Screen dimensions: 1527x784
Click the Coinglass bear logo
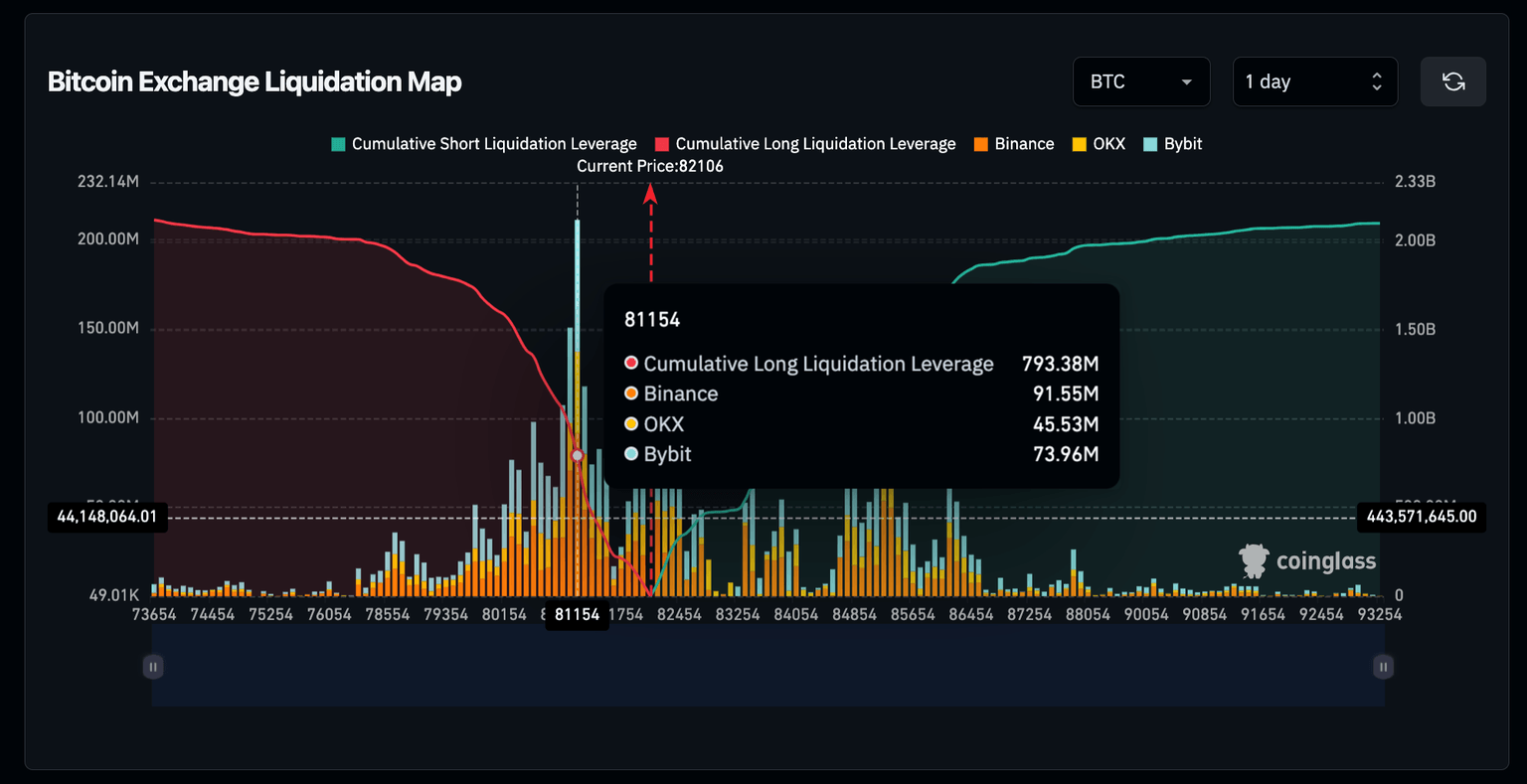click(x=1252, y=560)
